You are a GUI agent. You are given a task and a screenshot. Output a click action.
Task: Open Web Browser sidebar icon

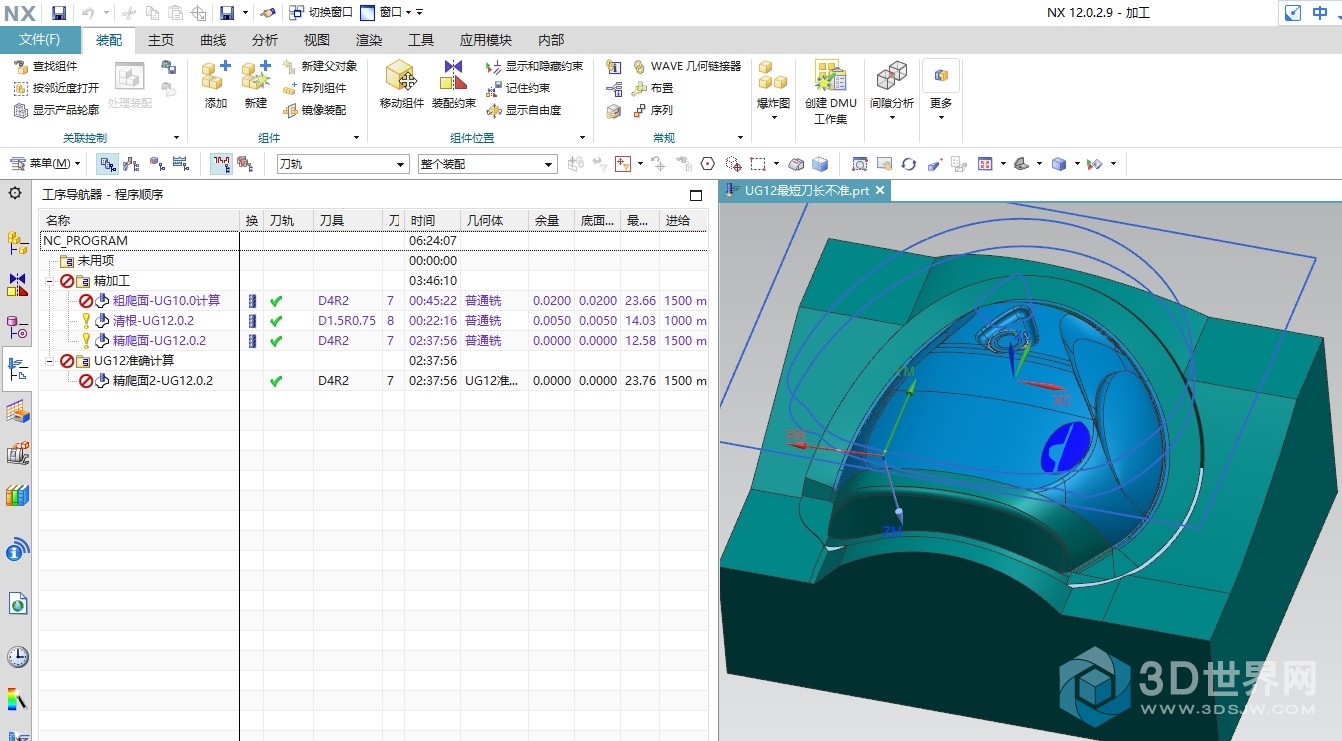17,603
